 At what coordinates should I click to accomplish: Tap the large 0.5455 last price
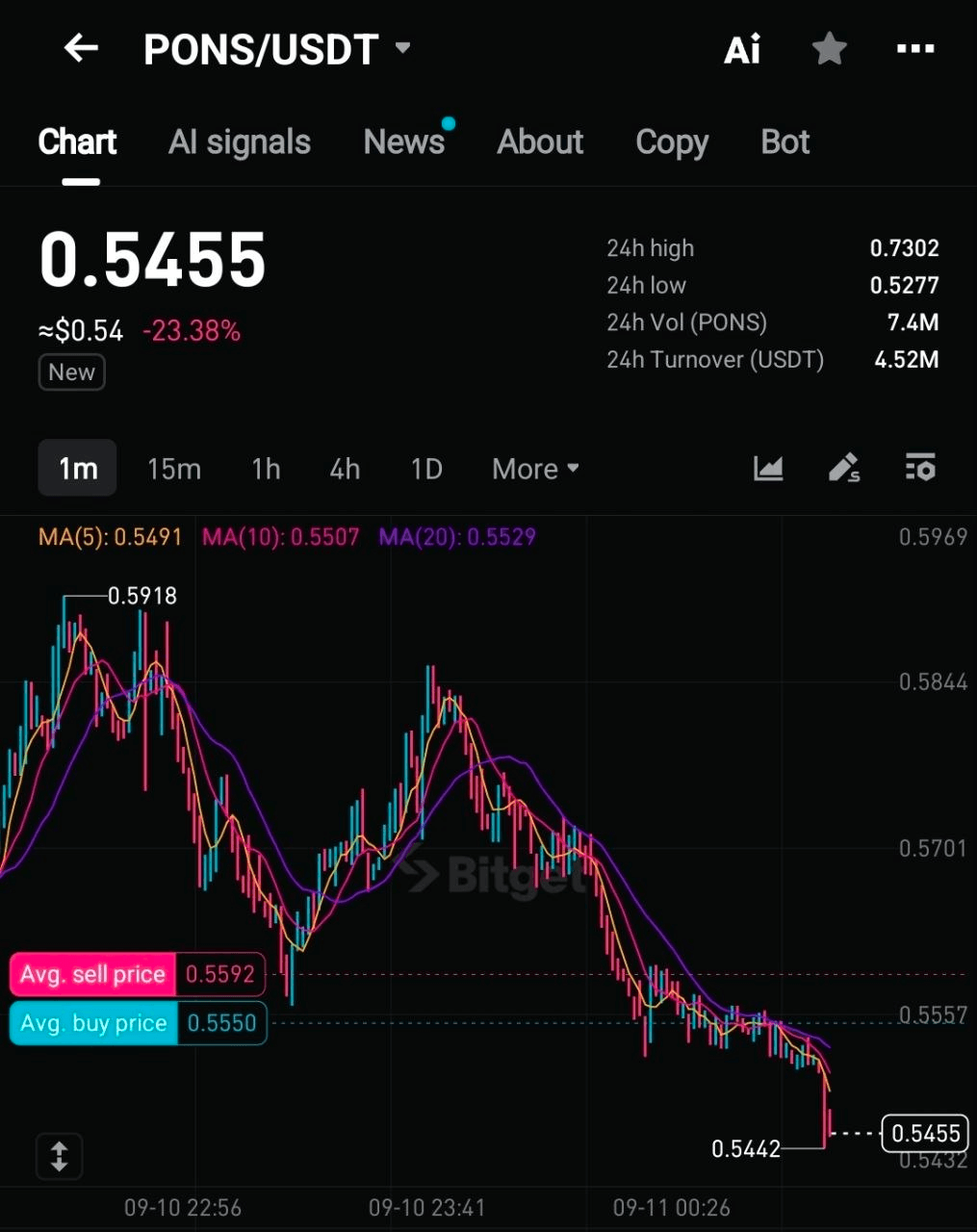[x=152, y=260]
